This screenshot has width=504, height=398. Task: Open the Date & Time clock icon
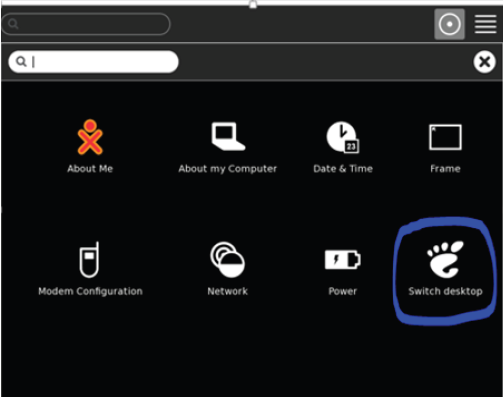[343, 137]
